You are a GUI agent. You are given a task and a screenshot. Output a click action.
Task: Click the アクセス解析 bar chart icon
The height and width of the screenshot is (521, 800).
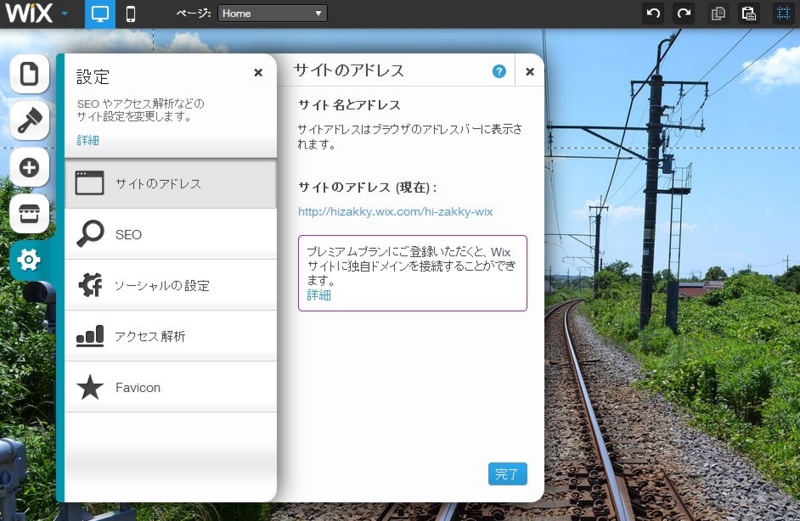point(90,336)
